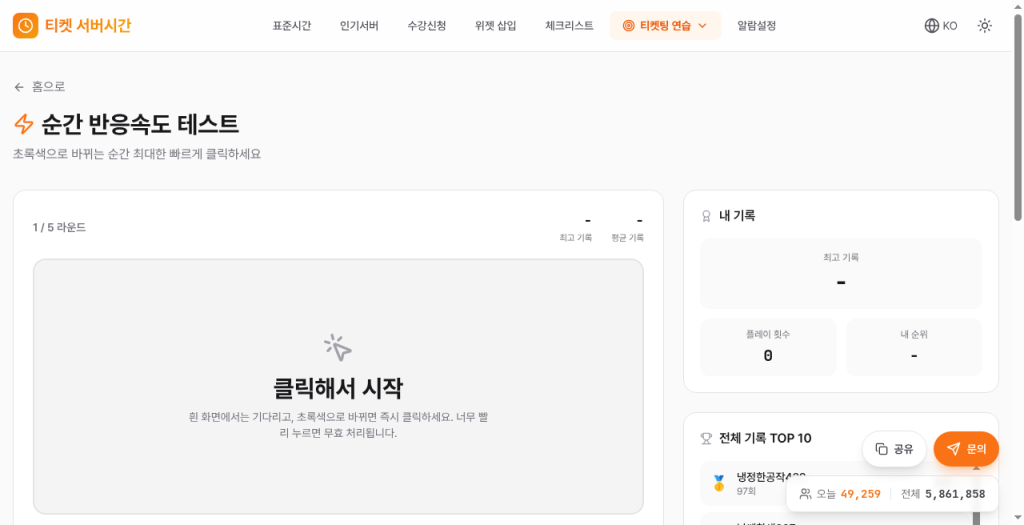Click the 97회 play count text
Image resolution: width=1024 pixels, height=525 pixels.
point(746,490)
